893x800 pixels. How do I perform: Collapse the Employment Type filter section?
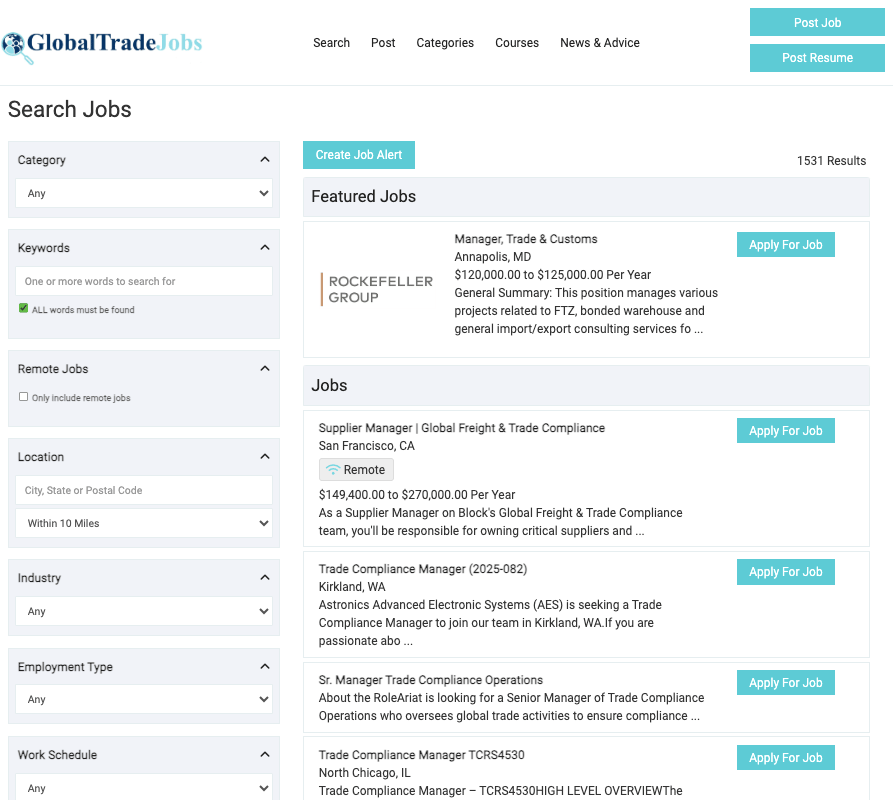[x=265, y=666]
